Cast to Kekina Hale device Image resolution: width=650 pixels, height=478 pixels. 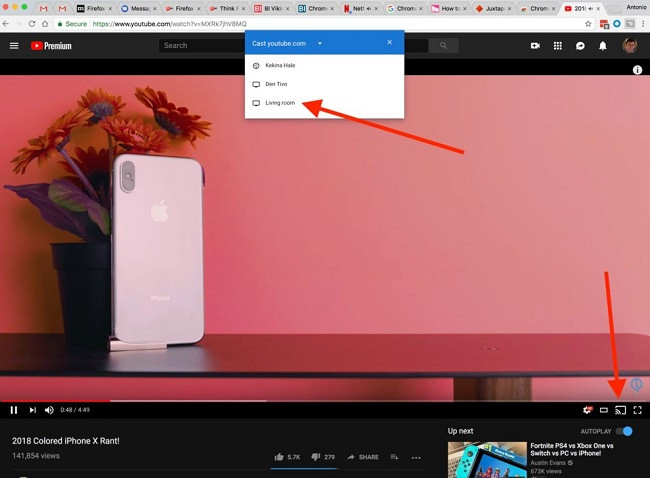[280, 65]
